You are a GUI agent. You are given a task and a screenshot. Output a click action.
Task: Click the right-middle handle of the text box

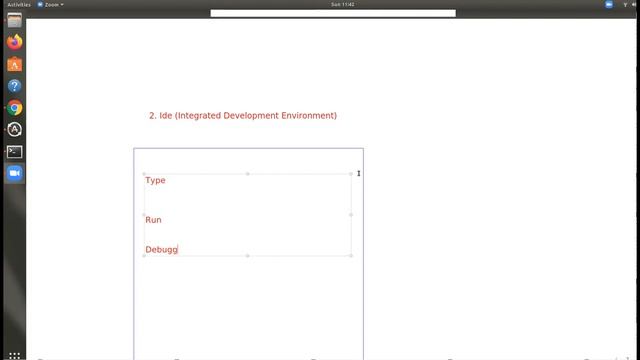coord(351,215)
